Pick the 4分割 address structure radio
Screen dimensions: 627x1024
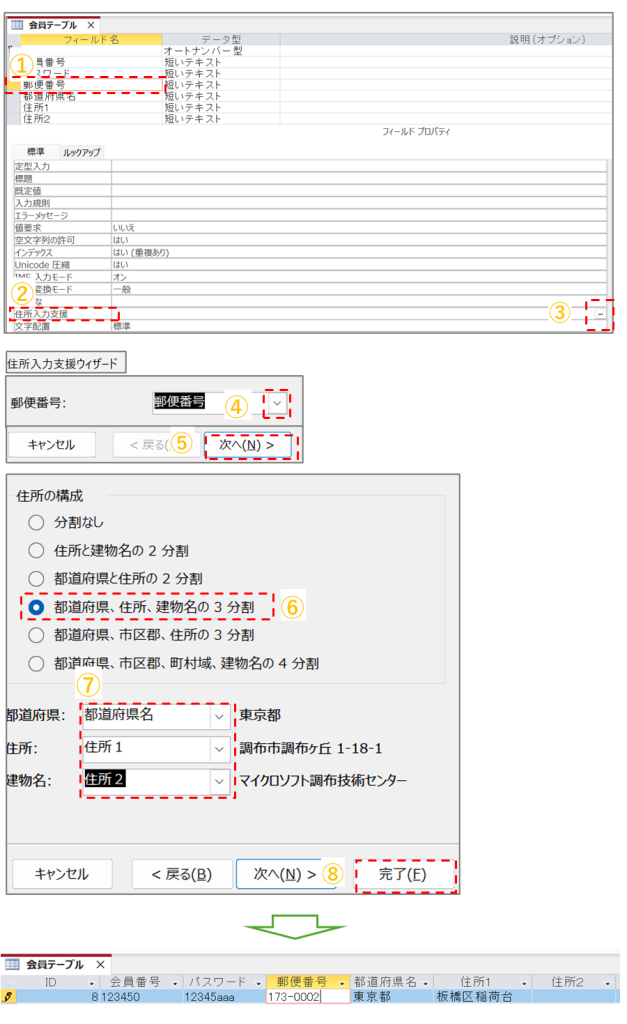(x=36, y=663)
